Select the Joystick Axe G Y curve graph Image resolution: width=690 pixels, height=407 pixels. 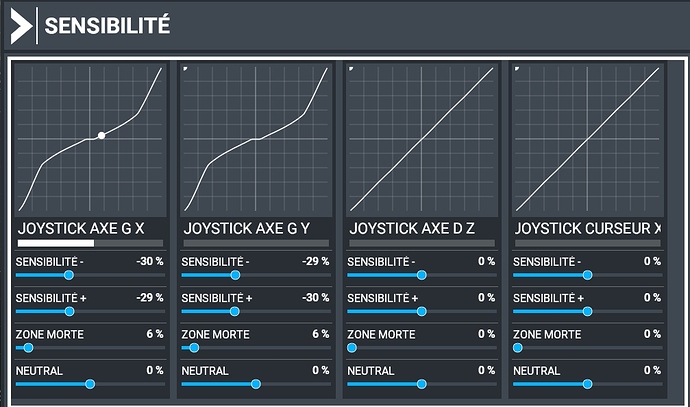pyautogui.click(x=256, y=140)
